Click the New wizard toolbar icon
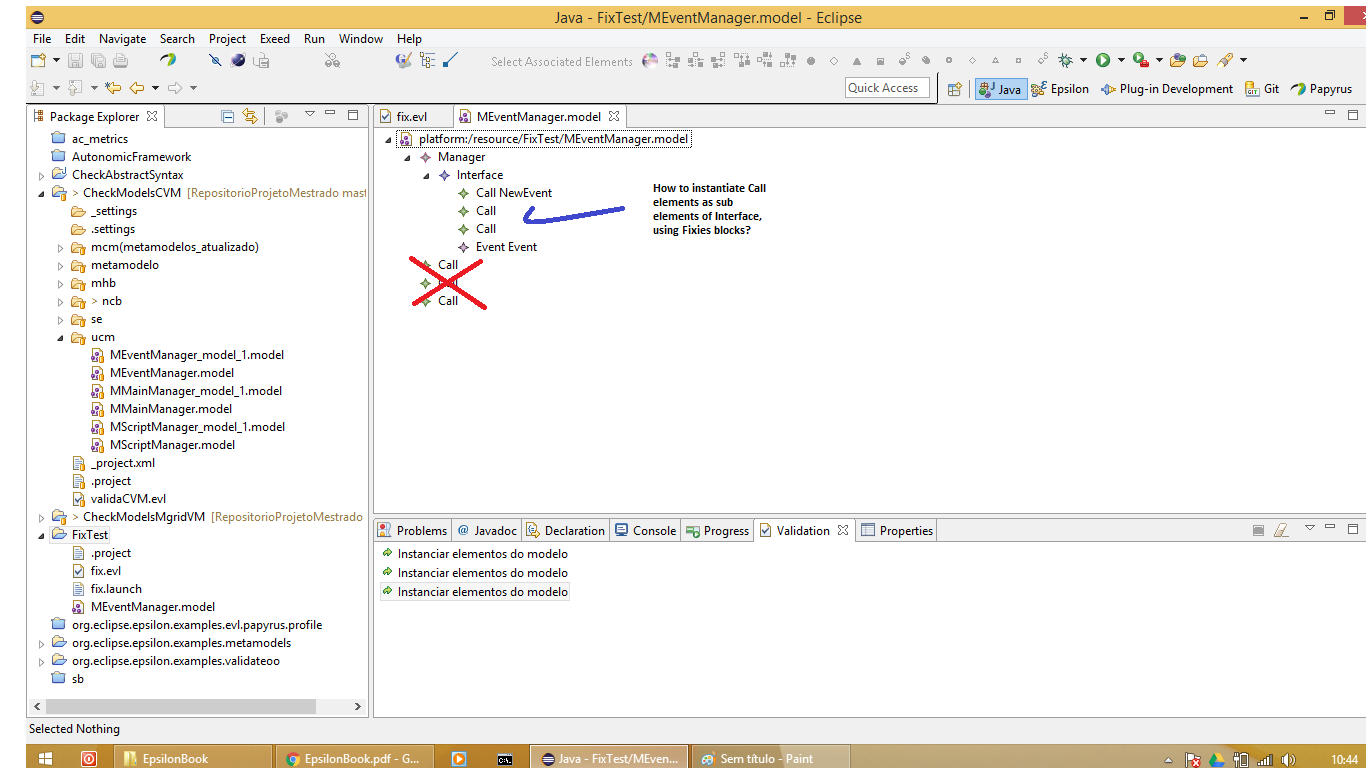 (39, 61)
